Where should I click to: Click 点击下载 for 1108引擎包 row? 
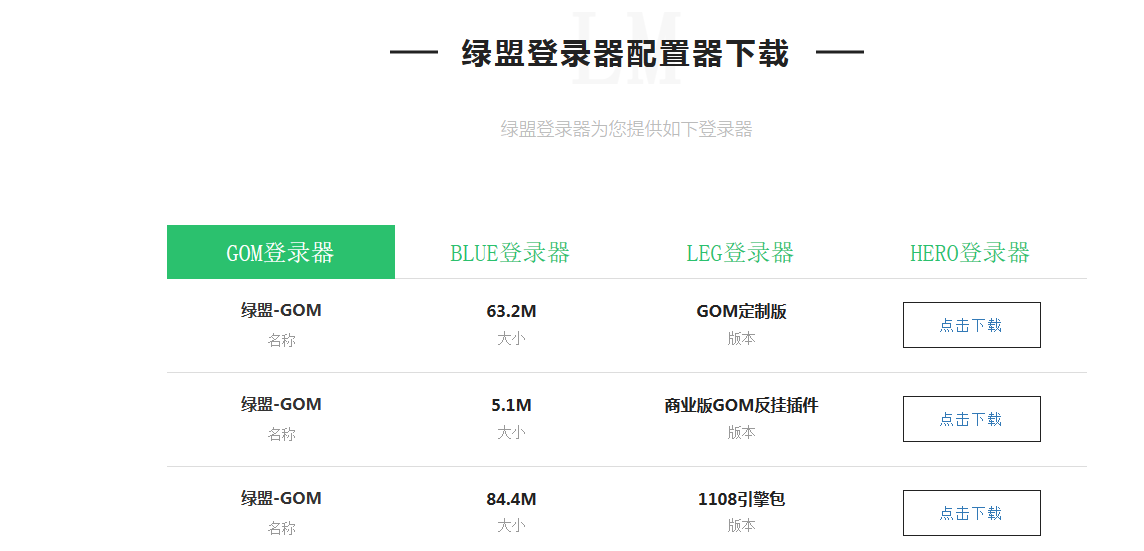971,513
